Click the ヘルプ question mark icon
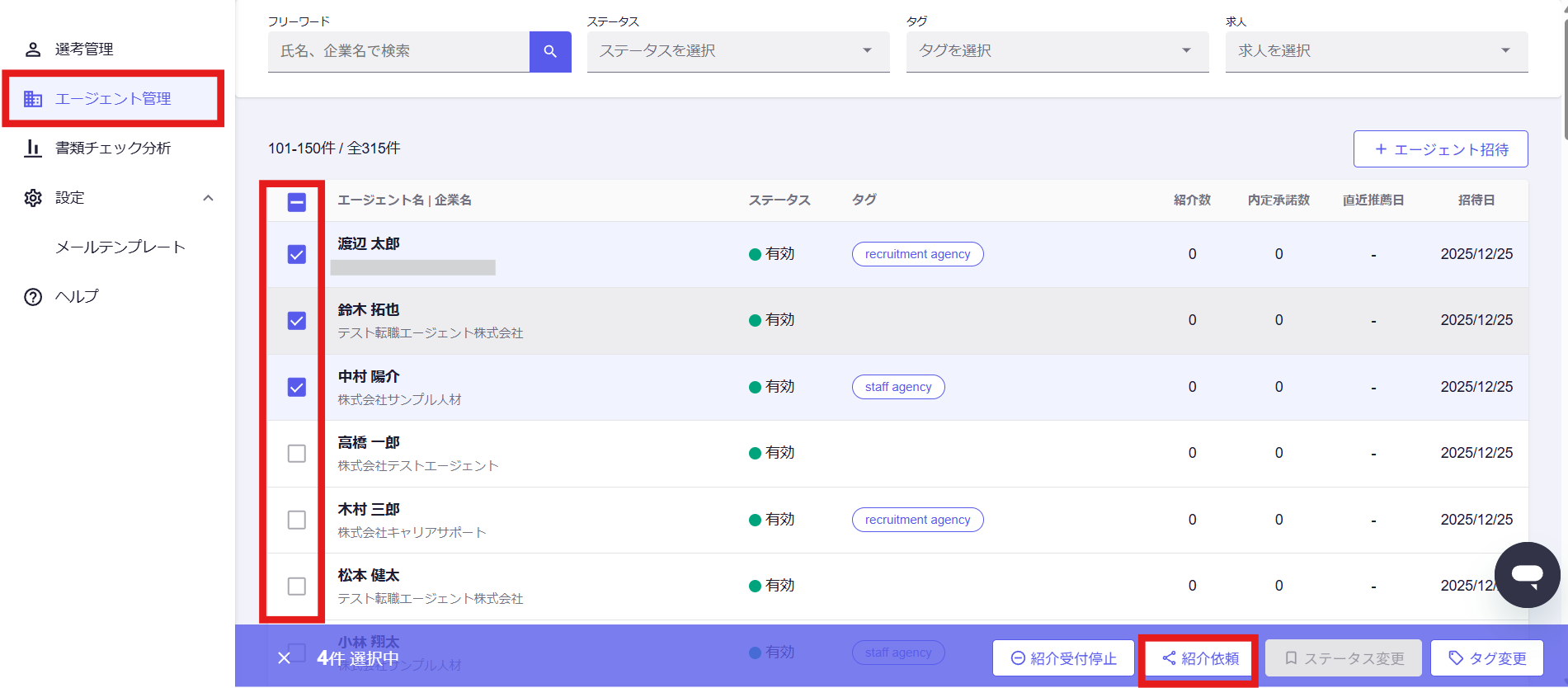The height and width of the screenshot is (688, 1568). click(x=33, y=297)
